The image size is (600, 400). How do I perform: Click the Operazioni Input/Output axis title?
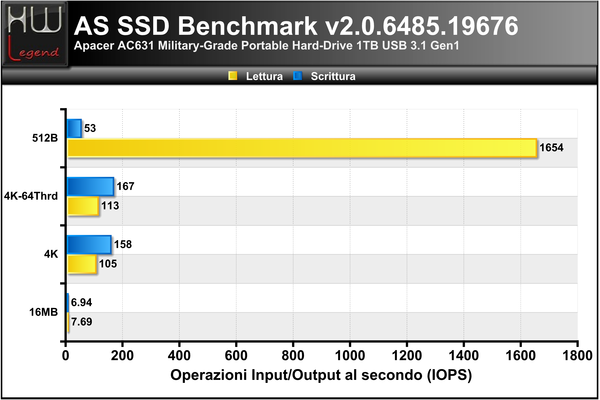tap(321, 375)
